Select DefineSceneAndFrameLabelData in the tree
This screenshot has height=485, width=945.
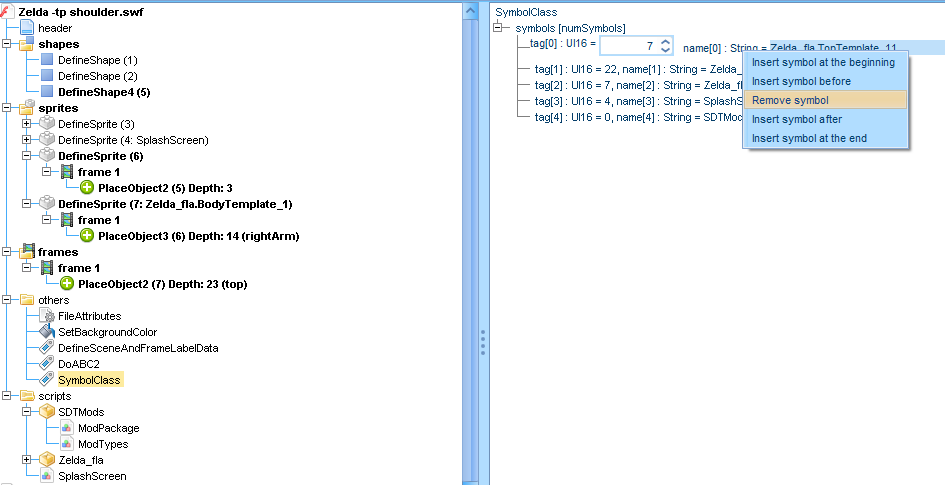click(138, 348)
